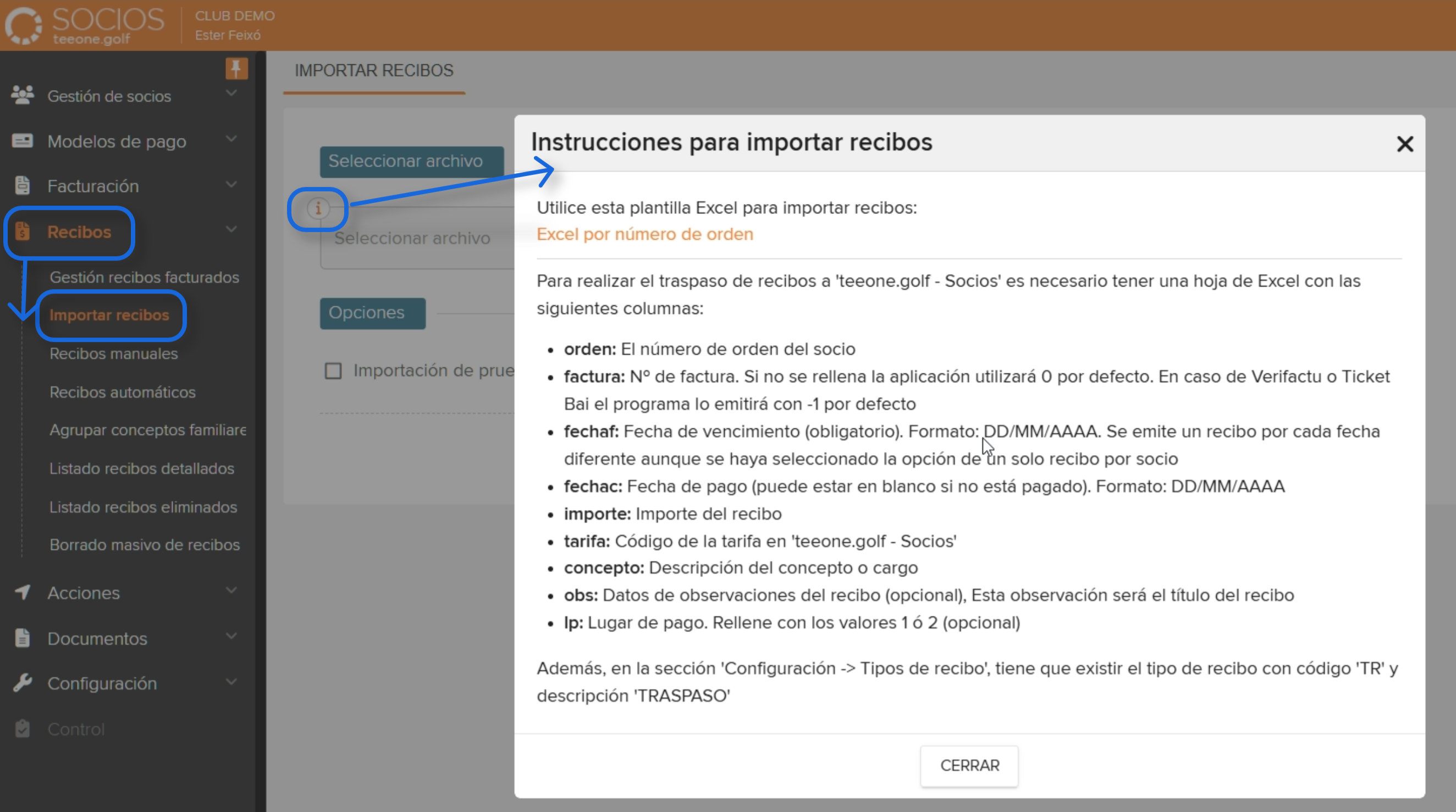
Task: Download Excel por número de orden template
Action: [x=644, y=234]
